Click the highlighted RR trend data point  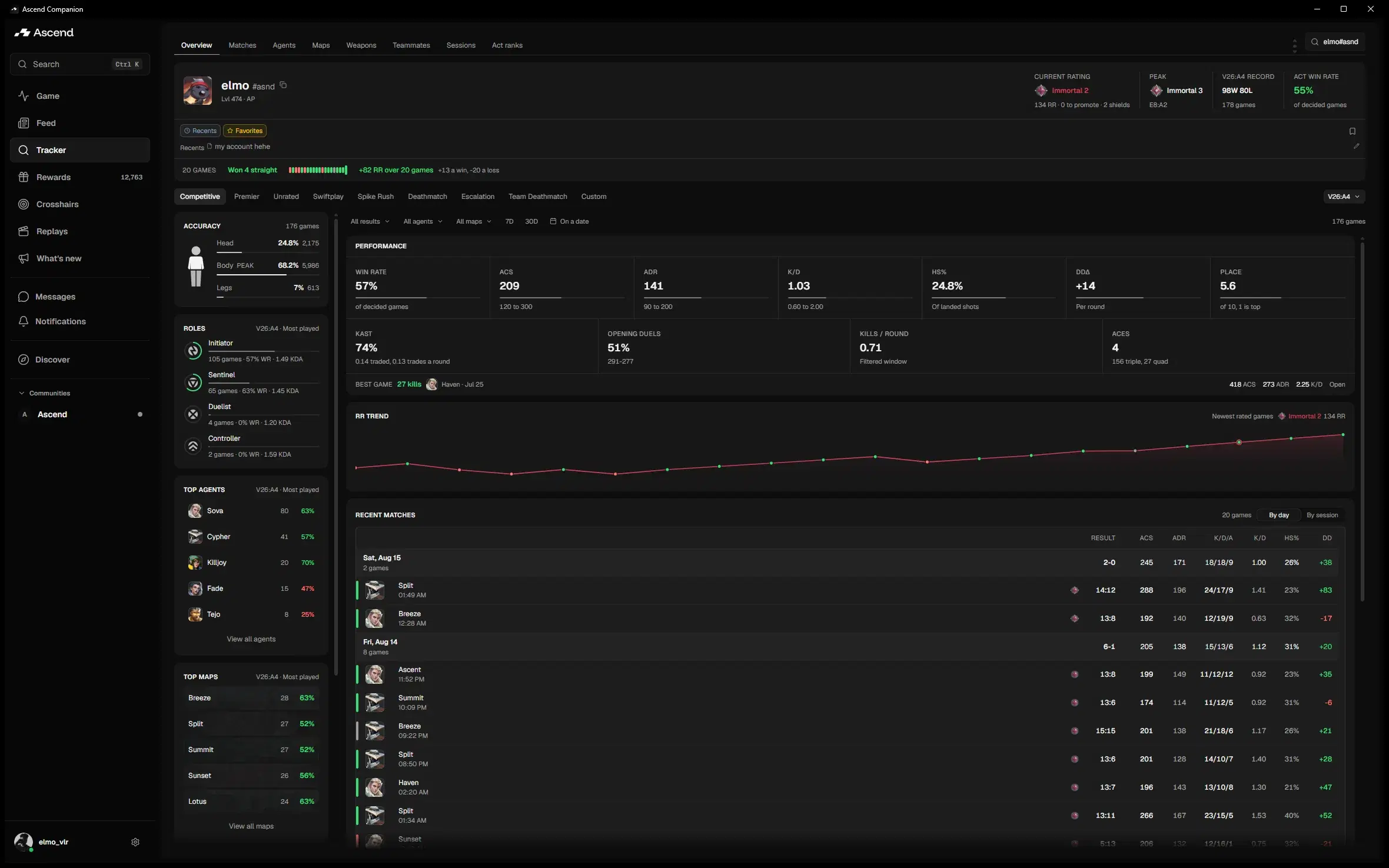pyautogui.click(x=1239, y=442)
